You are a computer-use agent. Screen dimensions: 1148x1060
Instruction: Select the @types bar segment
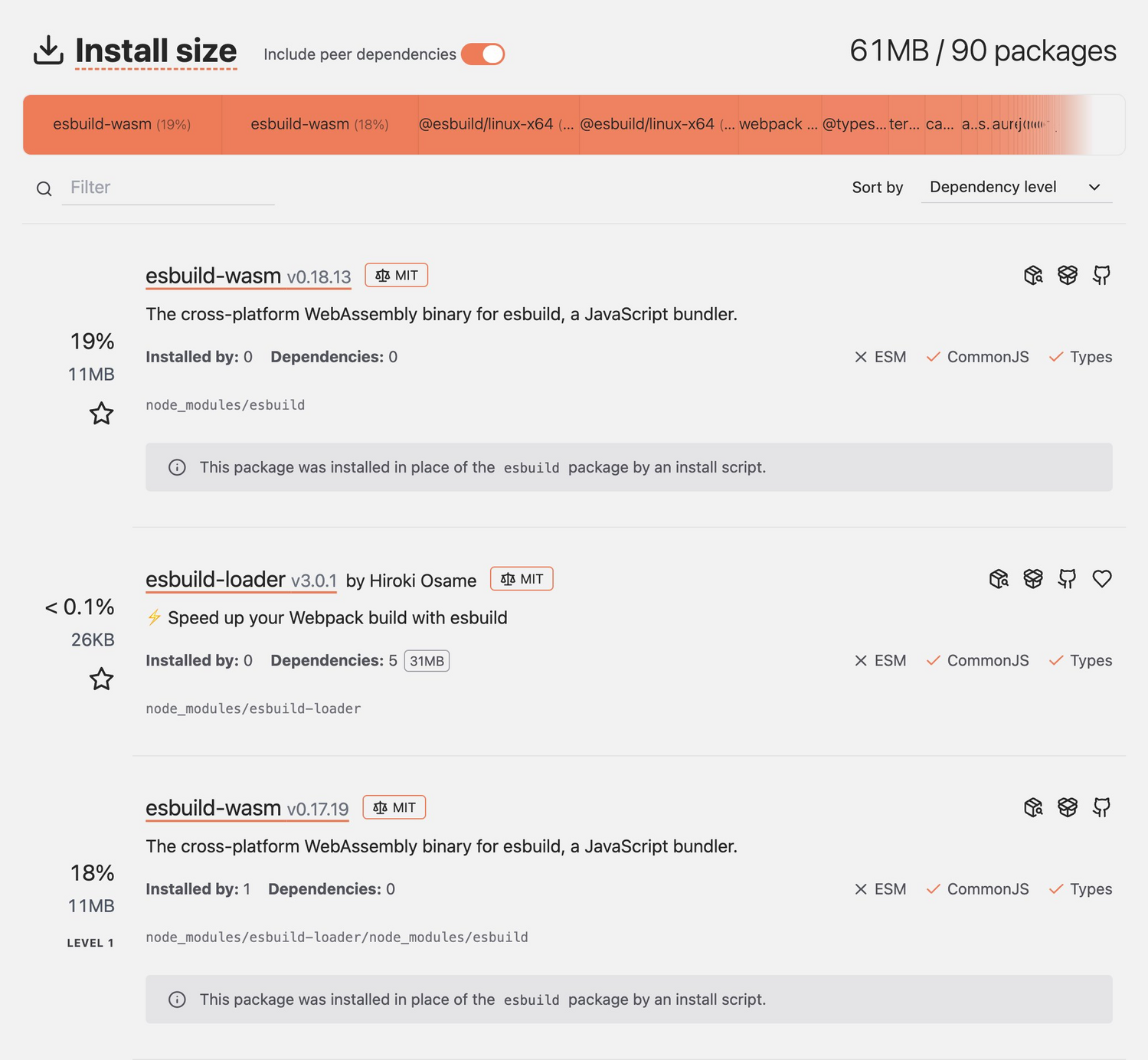(x=855, y=124)
